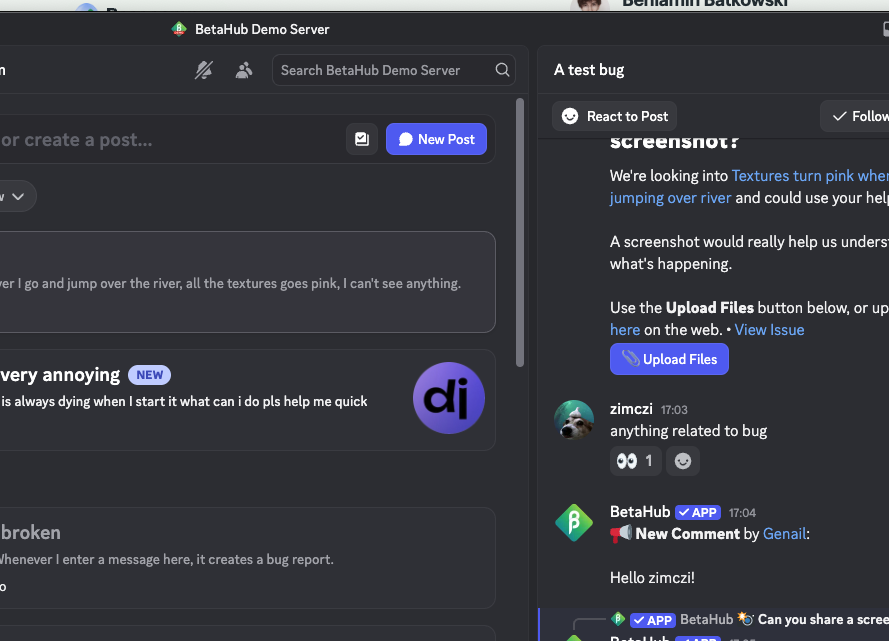
Task: Click the BetaHub username at 17:04
Action: tap(640, 512)
